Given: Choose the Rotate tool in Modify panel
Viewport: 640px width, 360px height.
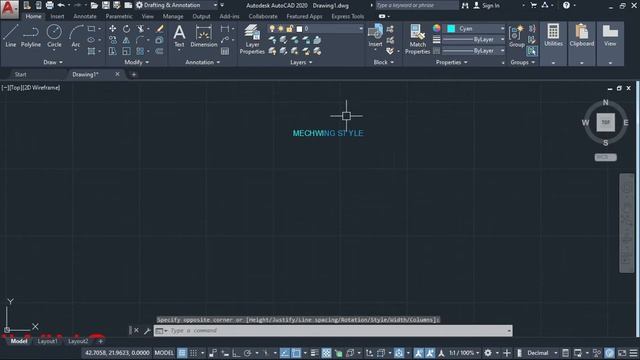Looking at the screenshot, I should (x=127, y=29).
